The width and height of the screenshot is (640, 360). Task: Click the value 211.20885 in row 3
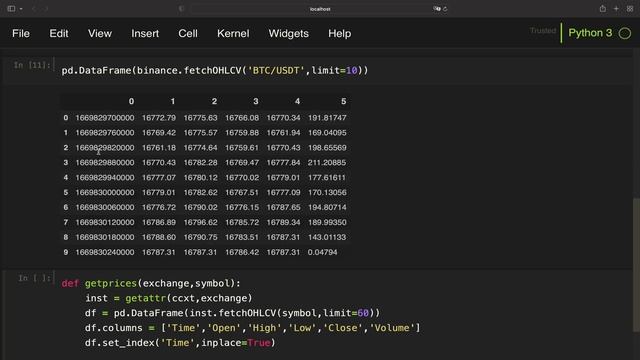pos(327,162)
